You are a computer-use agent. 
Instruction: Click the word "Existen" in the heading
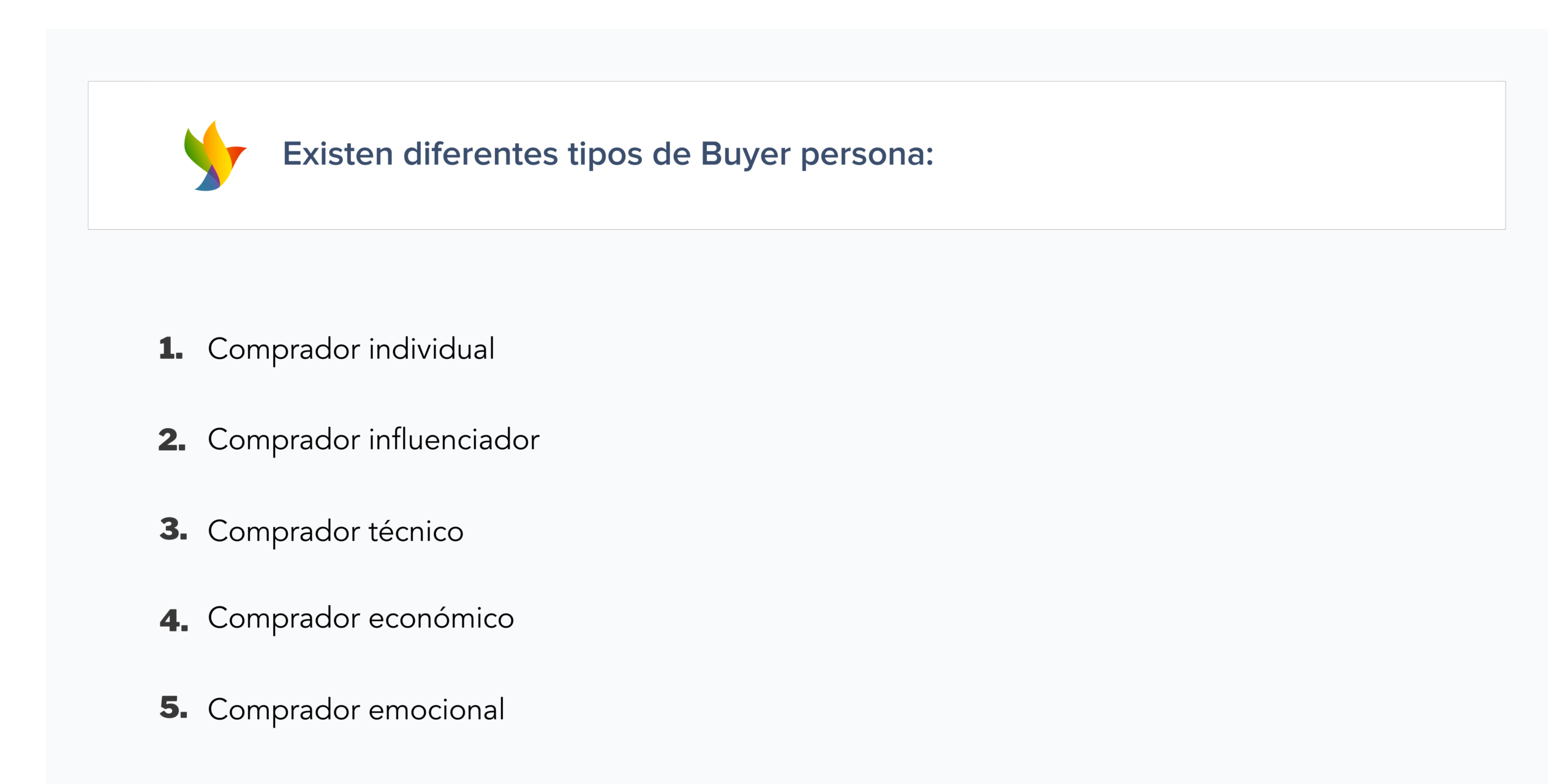point(337,154)
